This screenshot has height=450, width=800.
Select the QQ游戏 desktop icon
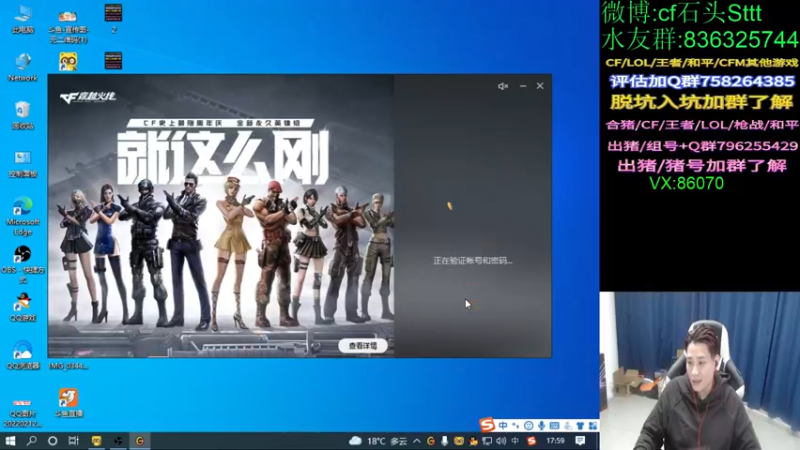point(22,308)
